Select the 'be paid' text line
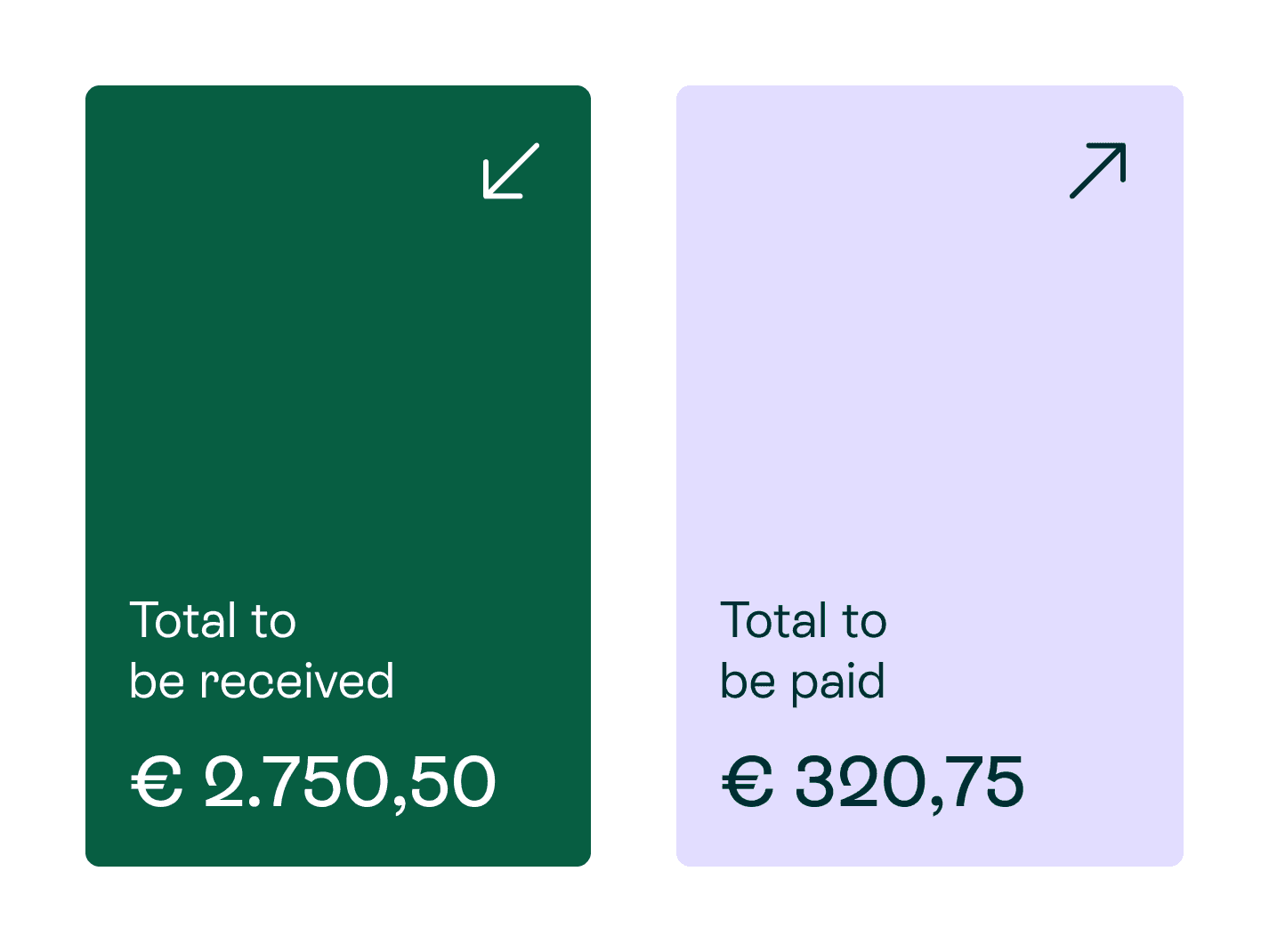Image resolution: width=1269 pixels, height=952 pixels. [x=803, y=683]
